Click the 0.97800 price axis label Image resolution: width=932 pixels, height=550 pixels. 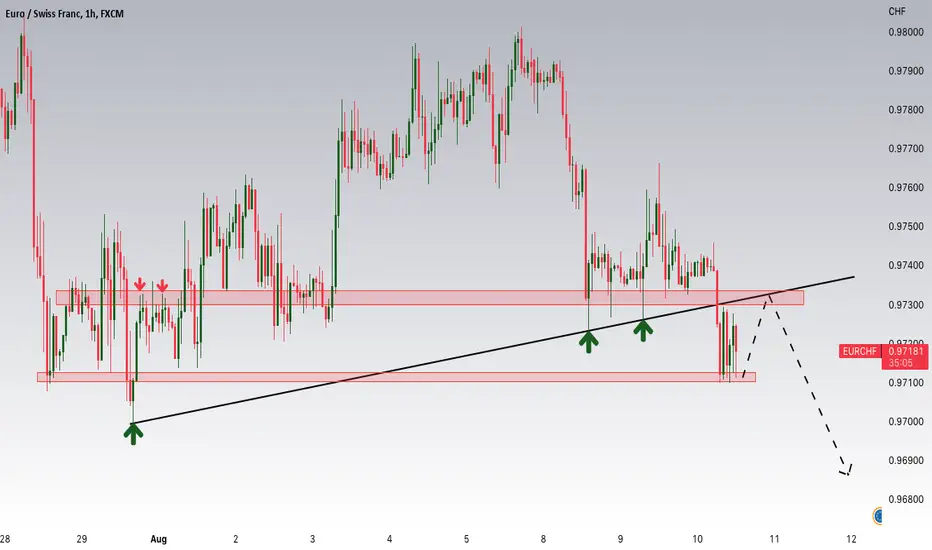coord(906,110)
